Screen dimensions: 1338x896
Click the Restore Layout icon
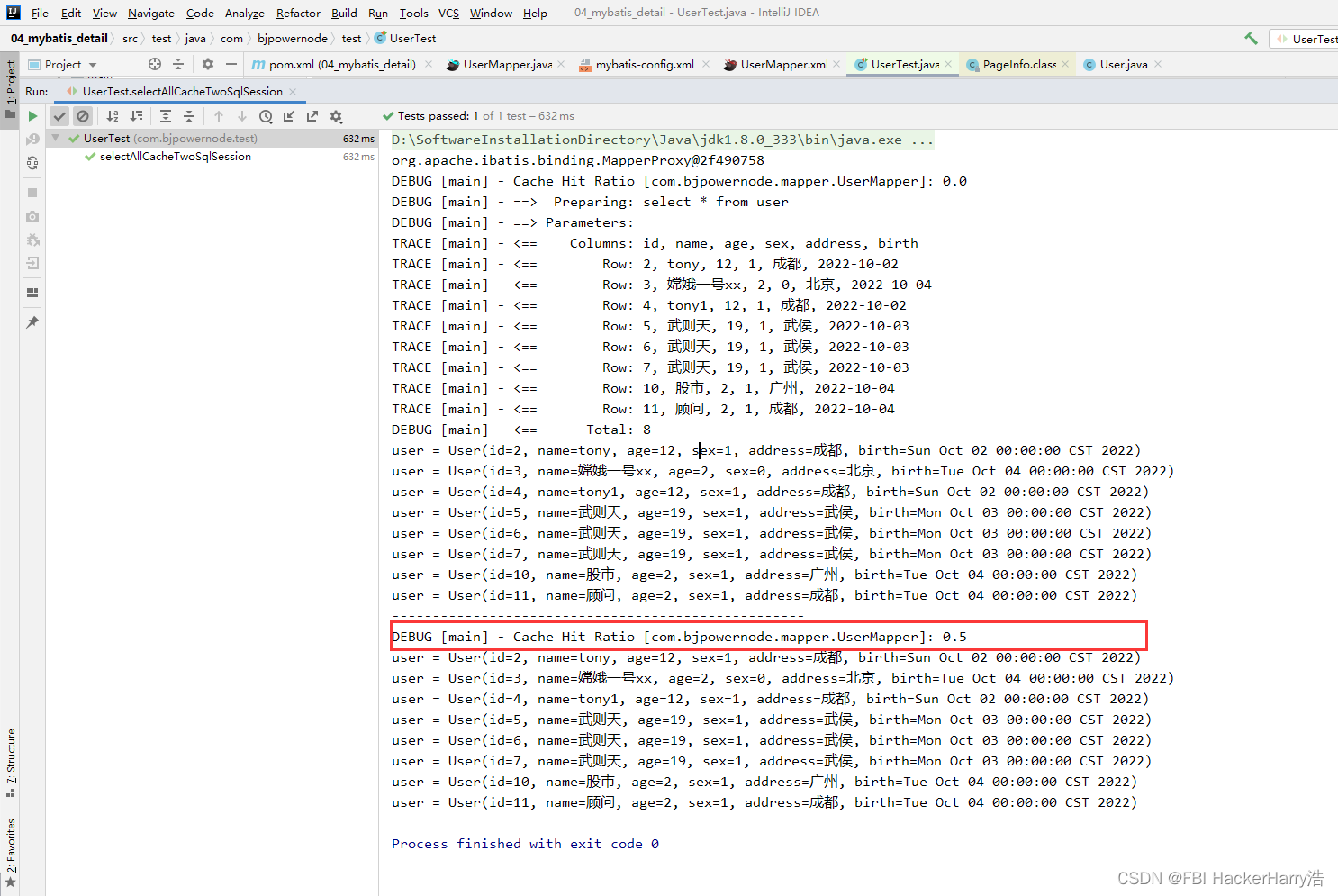32,293
